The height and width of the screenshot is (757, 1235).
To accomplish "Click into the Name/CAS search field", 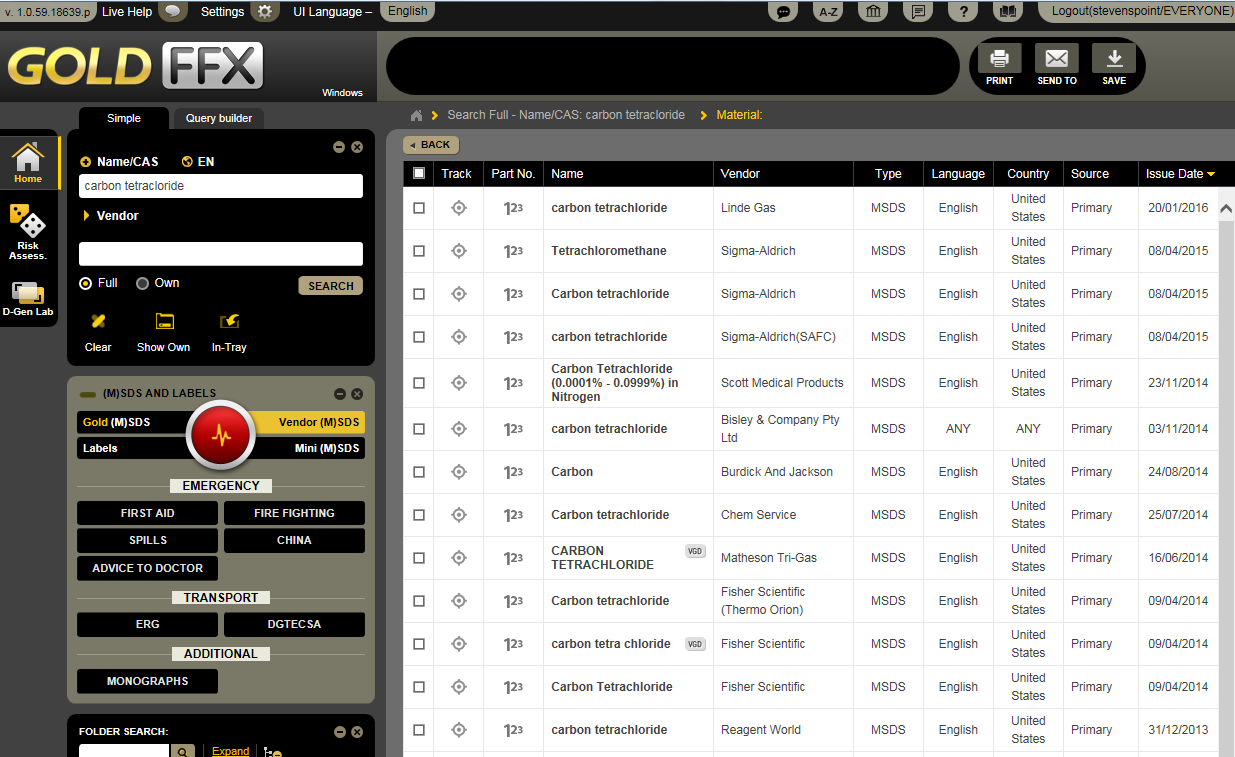I will pyautogui.click(x=220, y=186).
